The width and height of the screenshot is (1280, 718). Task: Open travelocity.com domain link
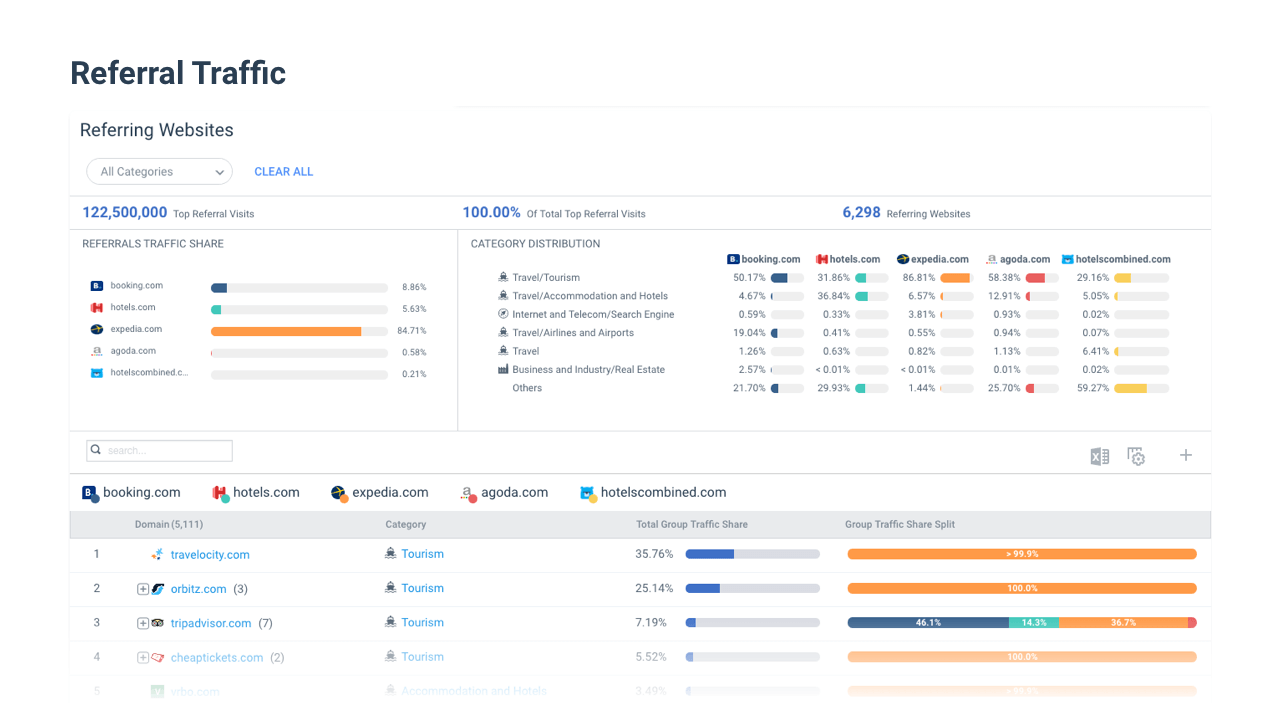point(210,555)
